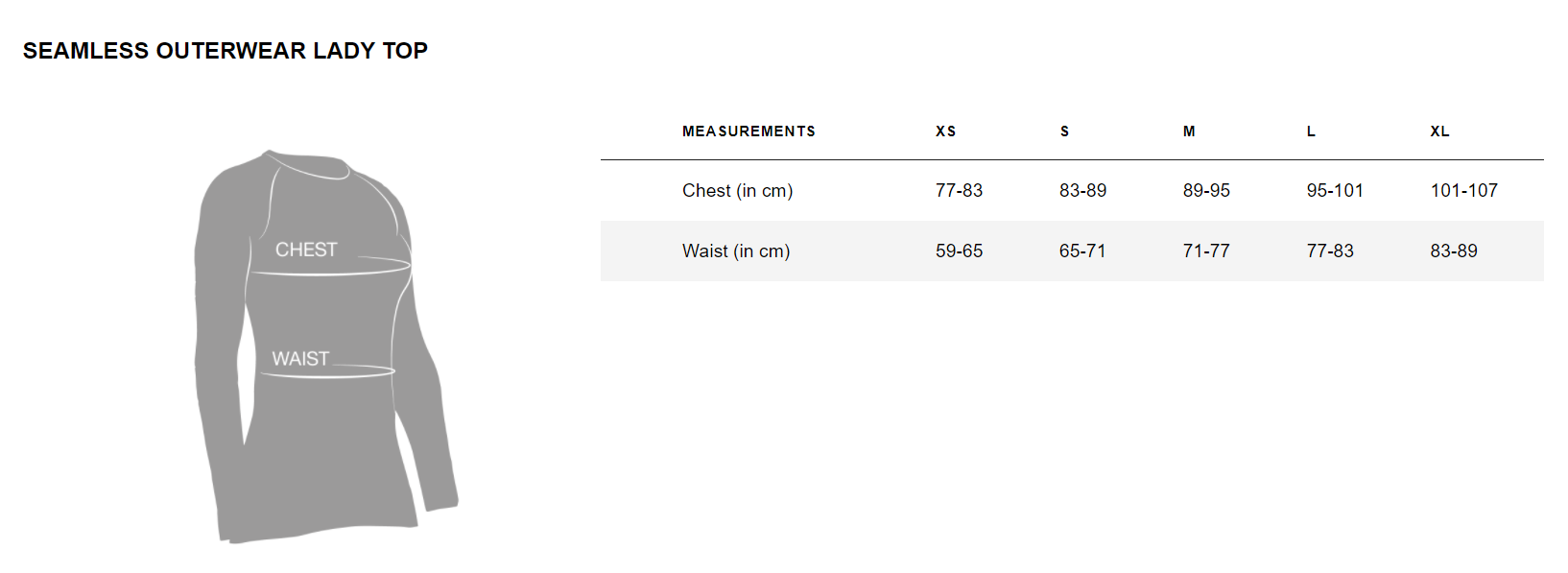Image resolution: width=1568 pixels, height=573 pixels.
Task: Click the XL chest value 101-107
Action: 1463,191
